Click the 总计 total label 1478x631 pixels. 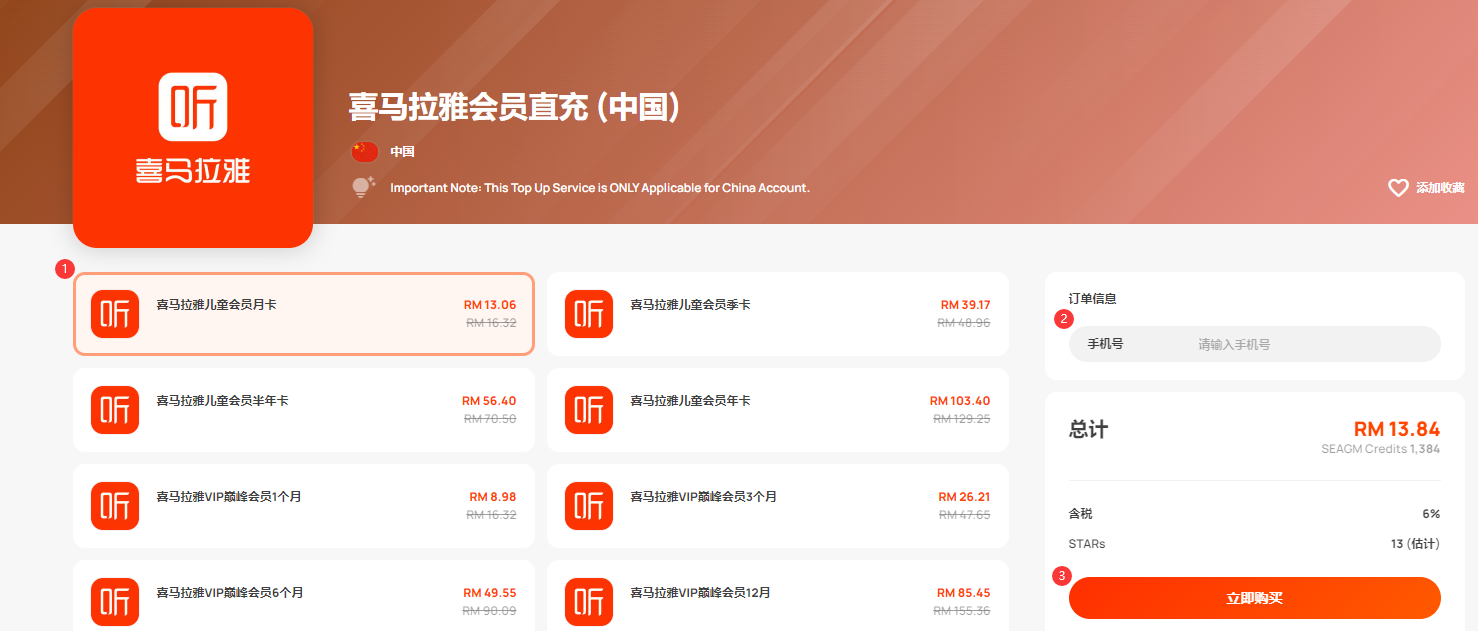point(1088,429)
